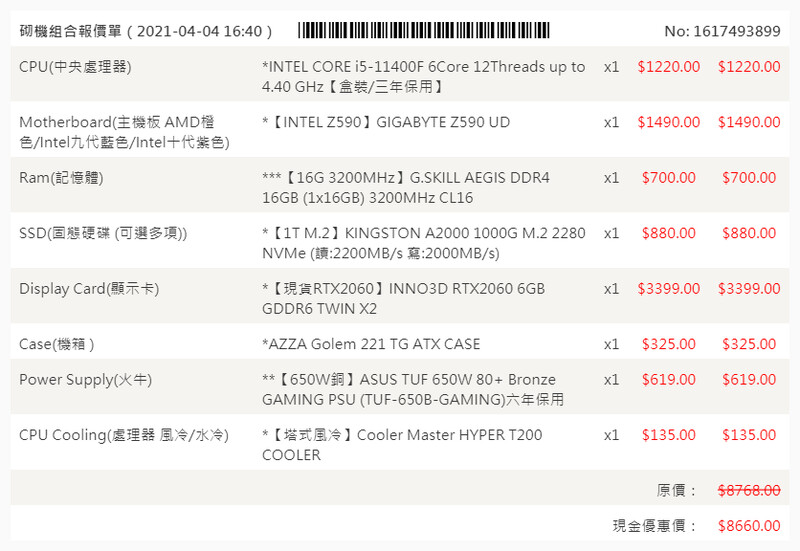Select the ASUS TUF 650W 80+ Bronze description
Viewport: 800px width, 551px height.
(x=413, y=389)
